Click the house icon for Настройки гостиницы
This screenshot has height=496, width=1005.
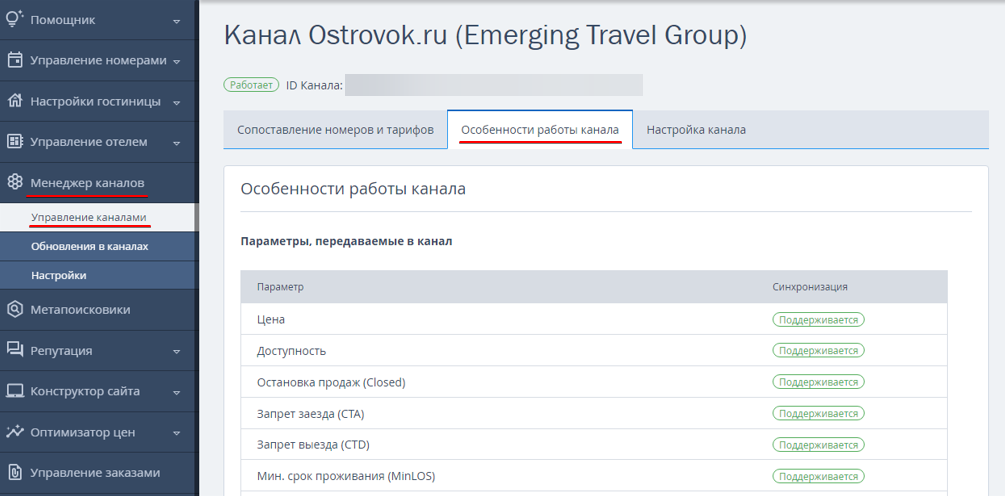click(x=15, y=101)
